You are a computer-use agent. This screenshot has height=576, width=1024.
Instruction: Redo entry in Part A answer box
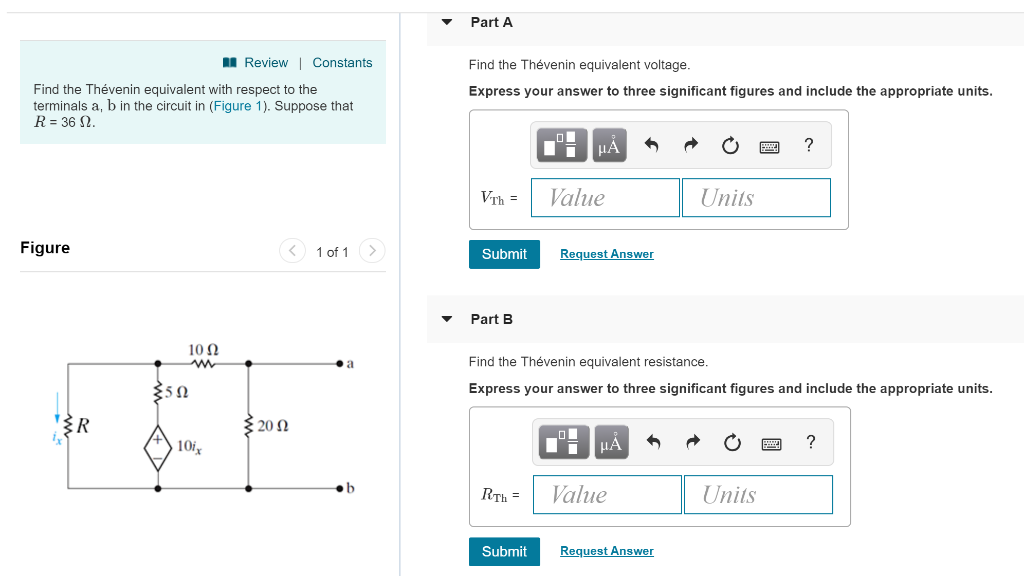point(690,145)
